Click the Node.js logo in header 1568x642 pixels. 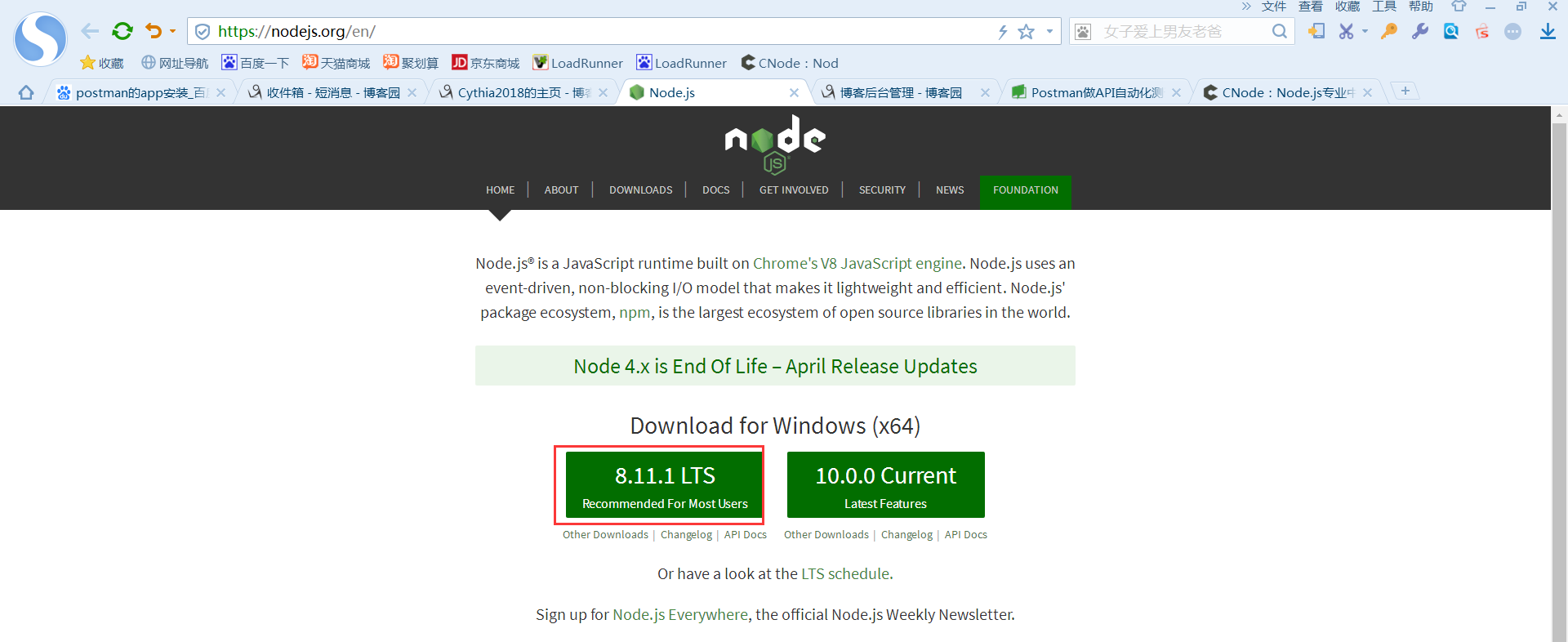click(775, 145)
